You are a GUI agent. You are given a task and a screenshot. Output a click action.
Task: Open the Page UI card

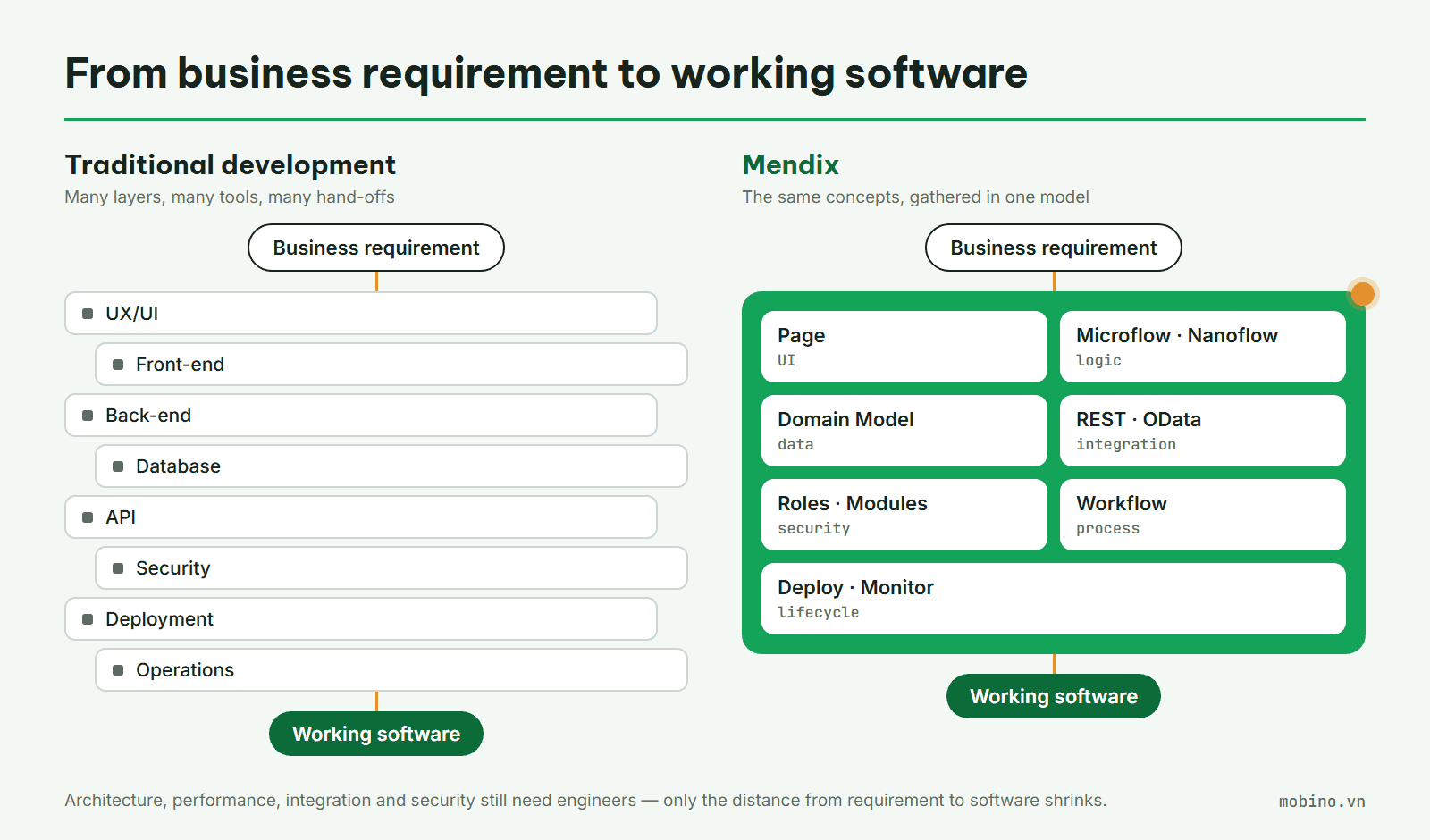pos(904,347)
